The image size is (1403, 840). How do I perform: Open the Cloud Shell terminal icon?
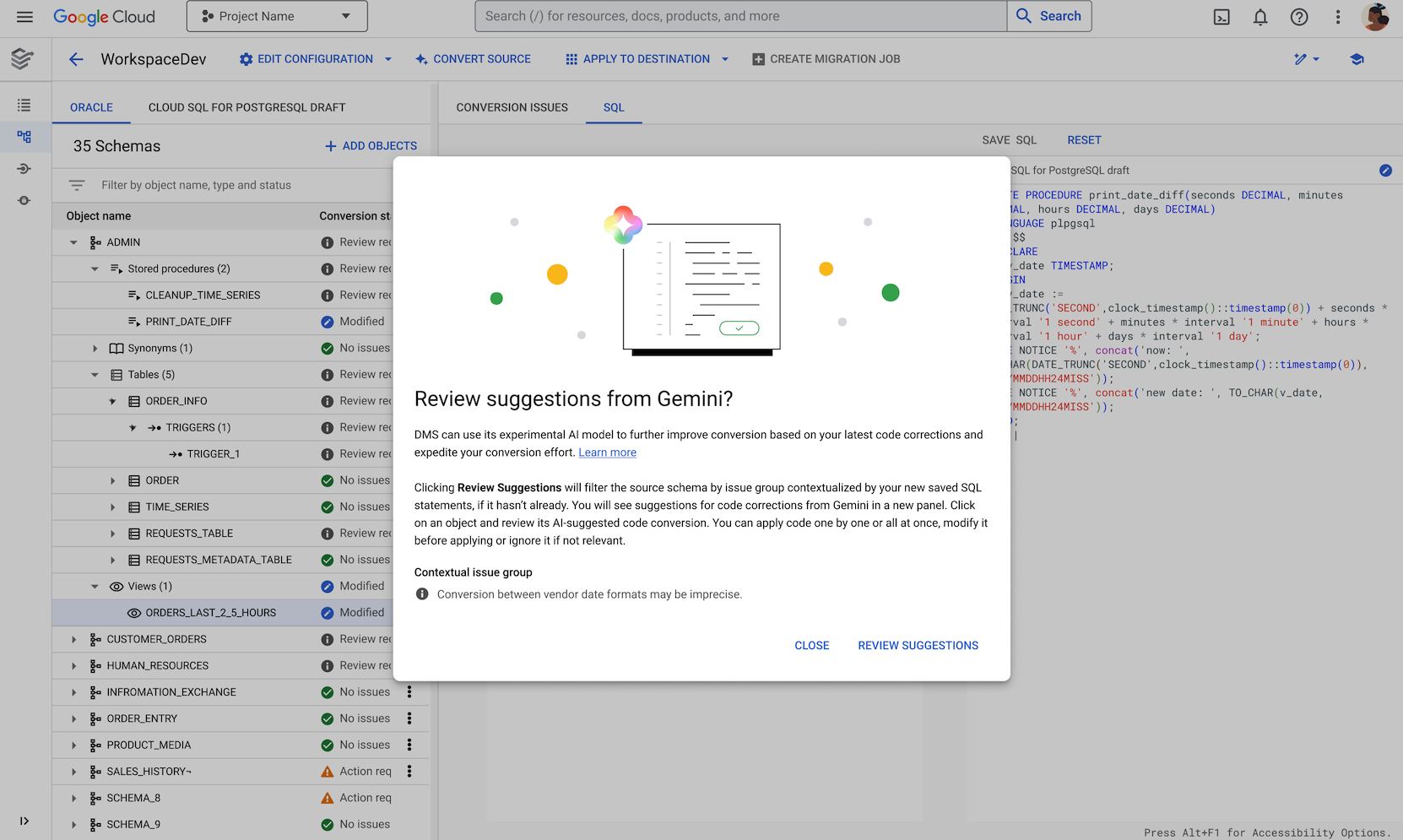1222,16
